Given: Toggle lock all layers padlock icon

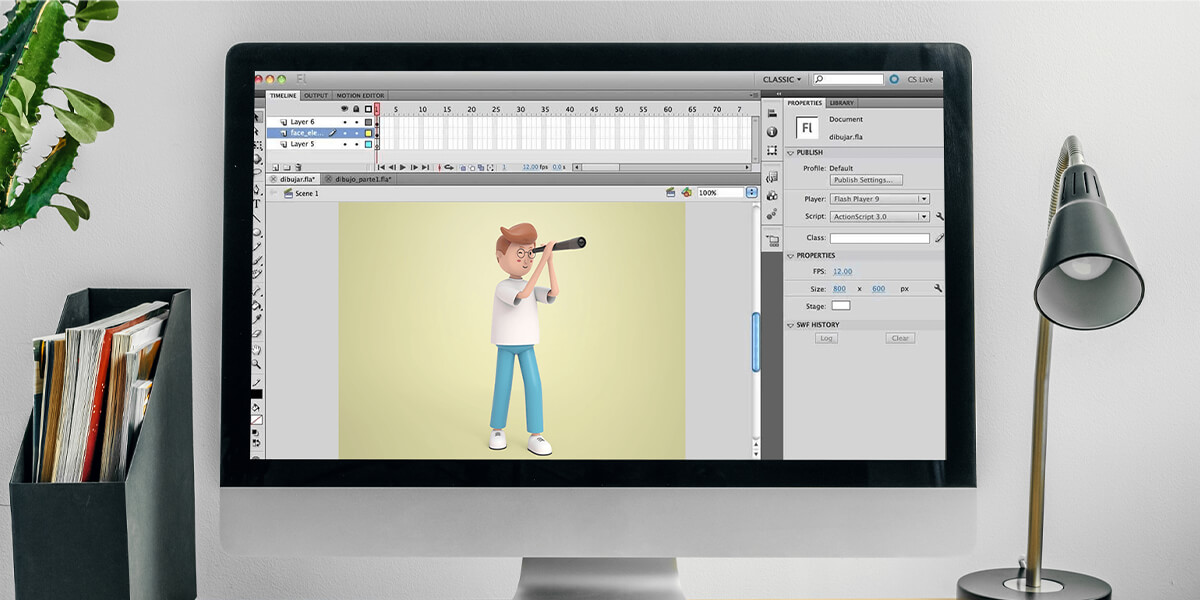Looking at the screenshot, I should 356,109.
